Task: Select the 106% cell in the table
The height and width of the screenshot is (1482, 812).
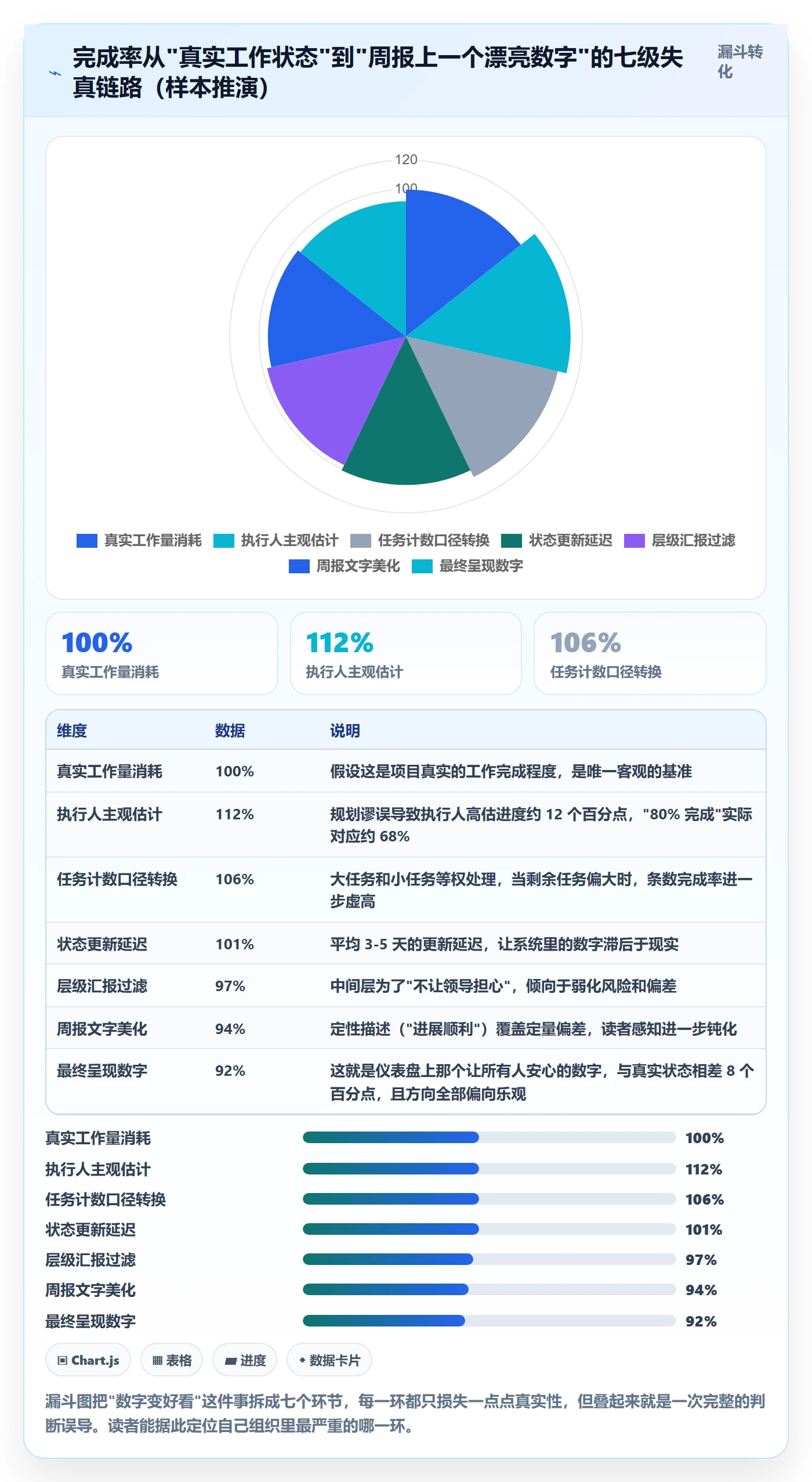Action: (235, 879)
